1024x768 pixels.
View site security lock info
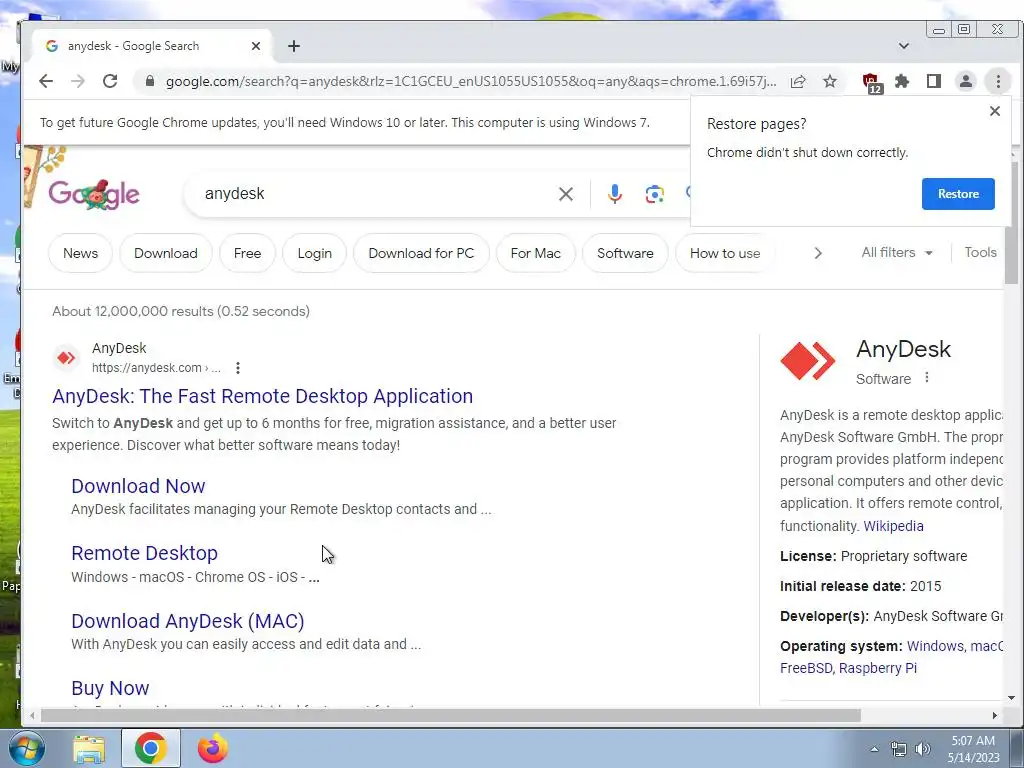coord(150,81)
